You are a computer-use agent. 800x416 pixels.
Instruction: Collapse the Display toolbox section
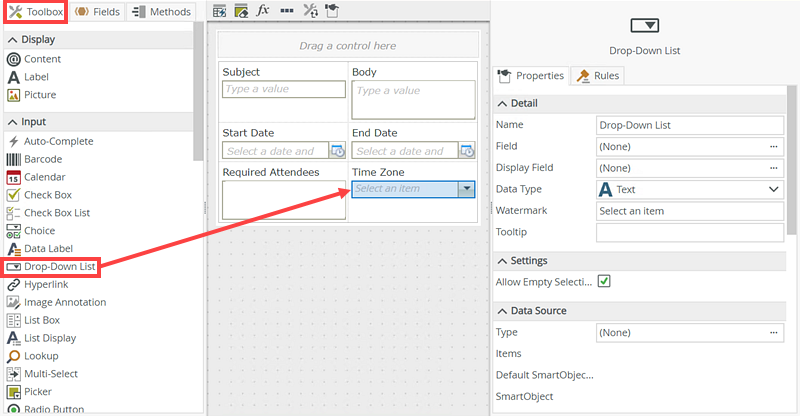pyautogui.click(x=13, y=39)
